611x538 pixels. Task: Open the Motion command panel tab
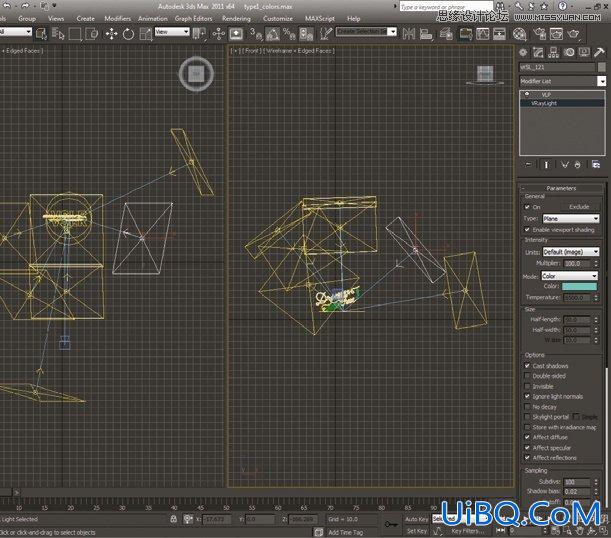click(569, 52)
